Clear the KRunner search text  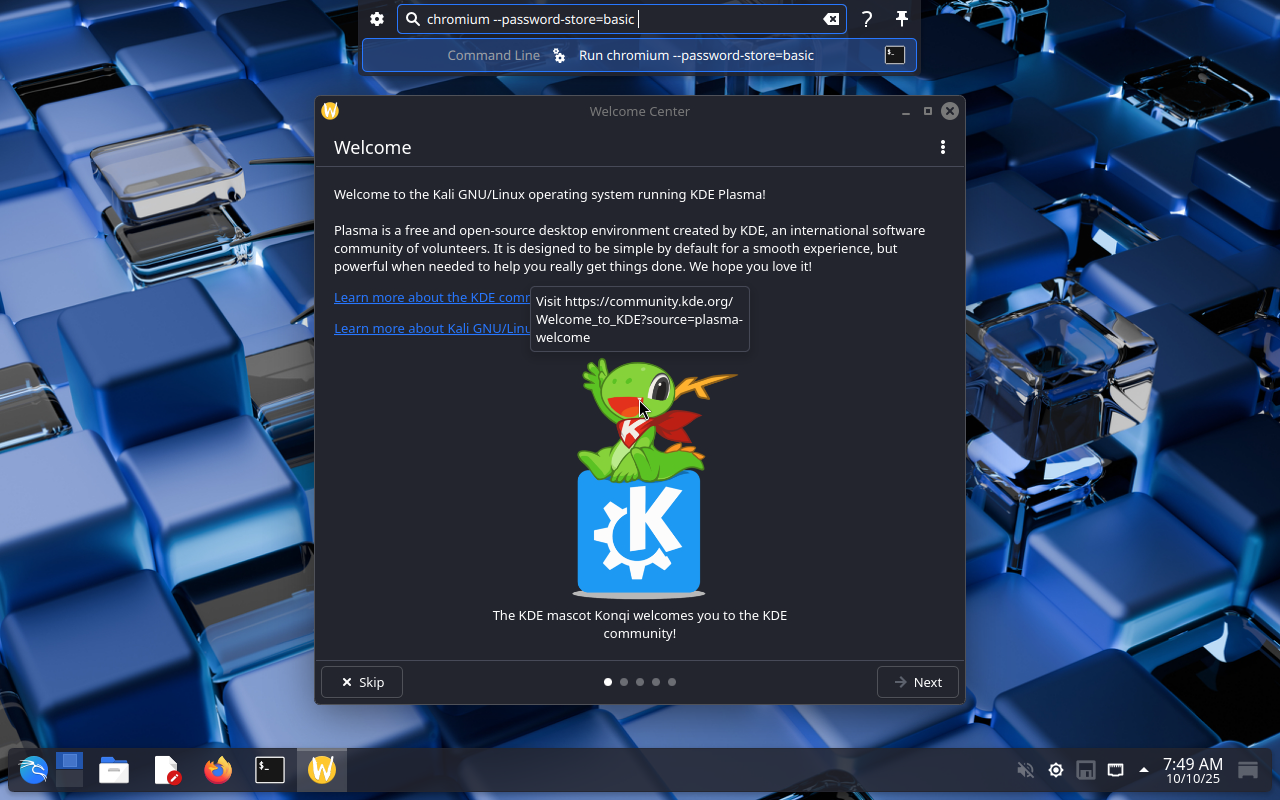pyautogui.click(x=830, y=19)
